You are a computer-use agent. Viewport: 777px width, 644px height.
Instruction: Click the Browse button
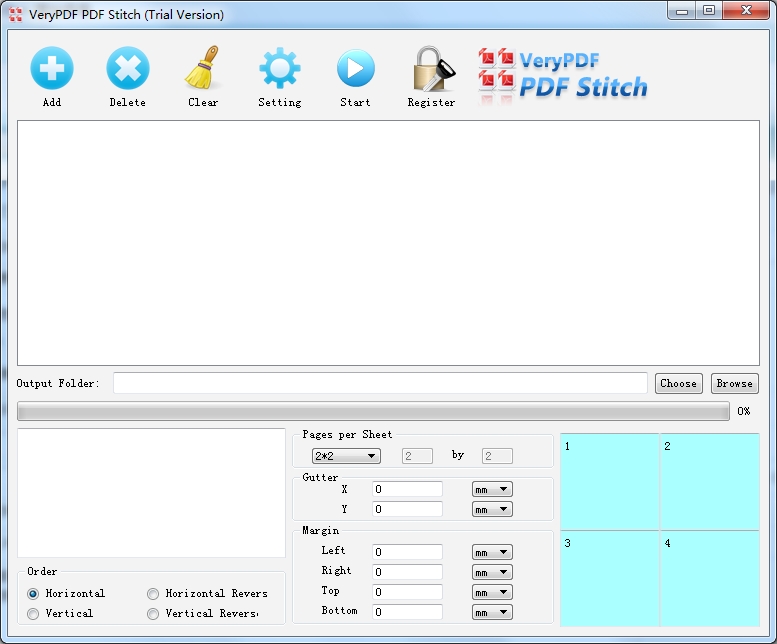(x=734, y=383)
